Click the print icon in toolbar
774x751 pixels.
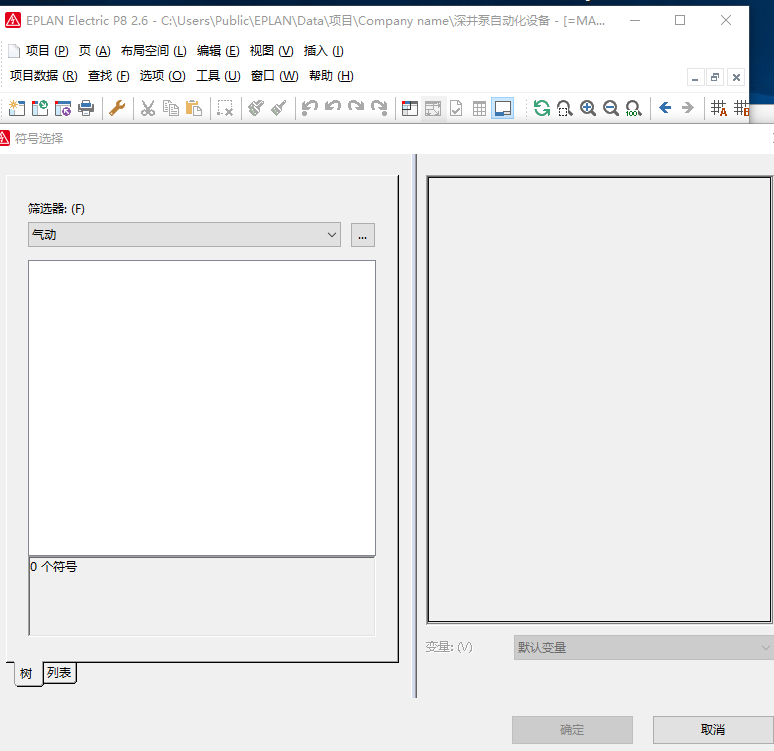click(x=86, y=108)
